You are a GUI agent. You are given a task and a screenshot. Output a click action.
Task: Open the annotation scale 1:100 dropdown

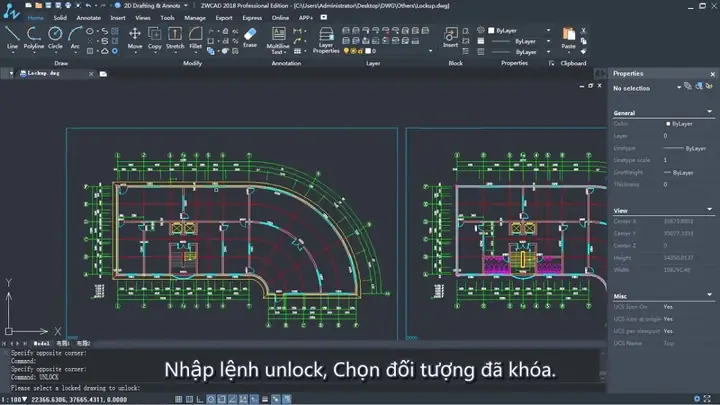tap(14, 399)
